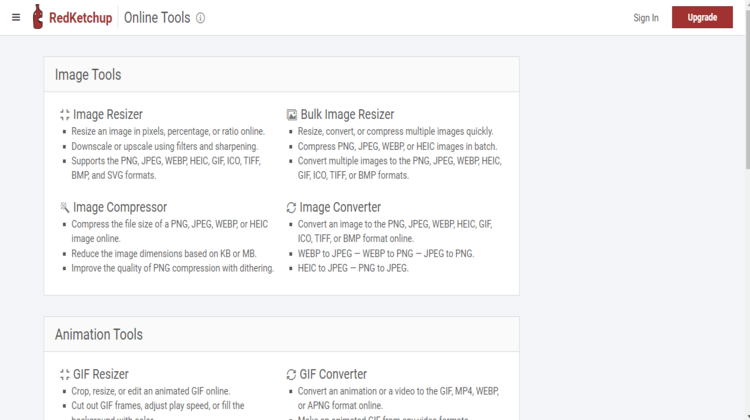The image size is (750, 420).
Task: Open the hamburger navigation menu
Action: coord(16,18)
